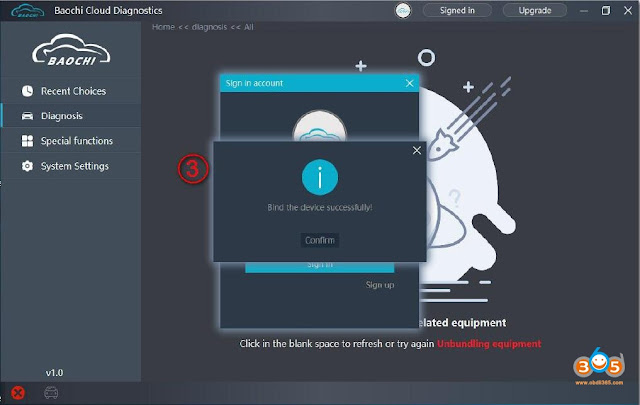The height and width of the screenshot is (405, 640).
Task: Restore the Baochi Cloud Diagnostics window
Action: [x=606, y=11]
